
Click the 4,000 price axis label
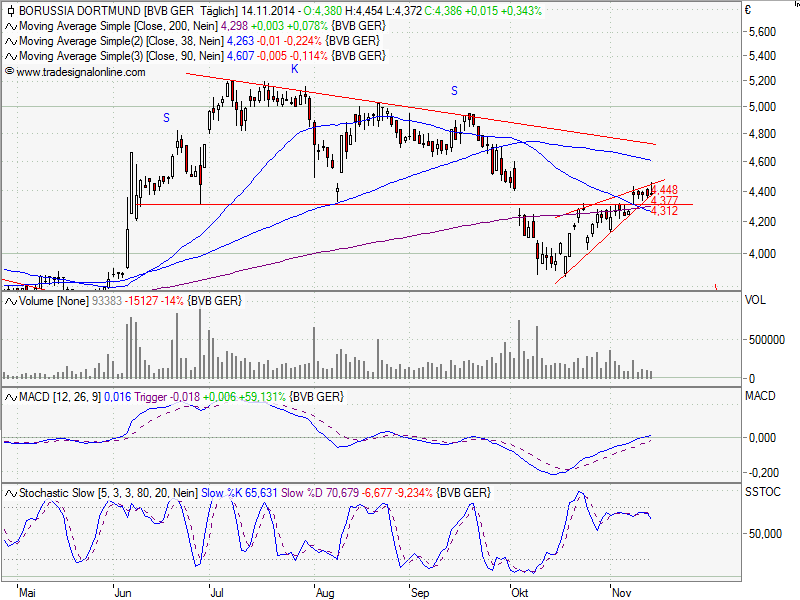762,254
